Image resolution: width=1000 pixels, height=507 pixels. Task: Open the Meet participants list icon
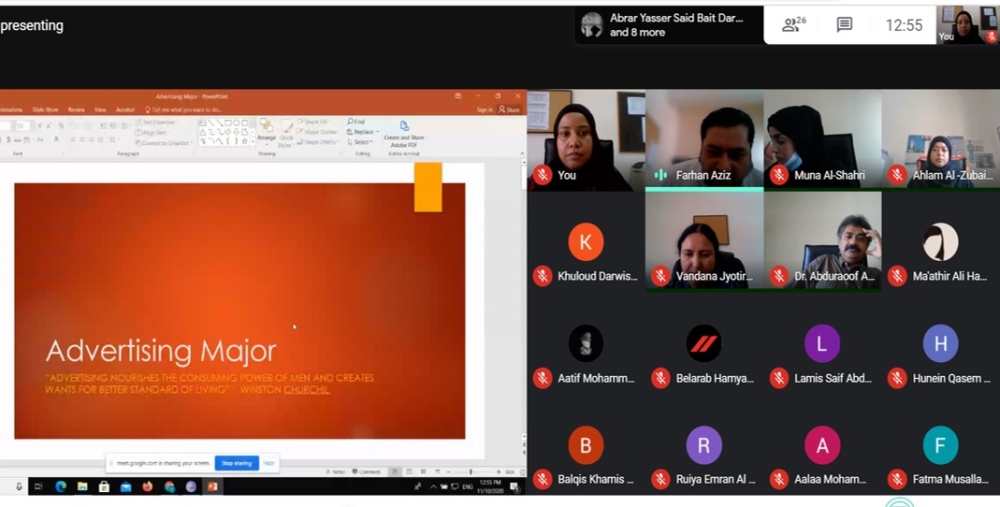click(795, 25)
